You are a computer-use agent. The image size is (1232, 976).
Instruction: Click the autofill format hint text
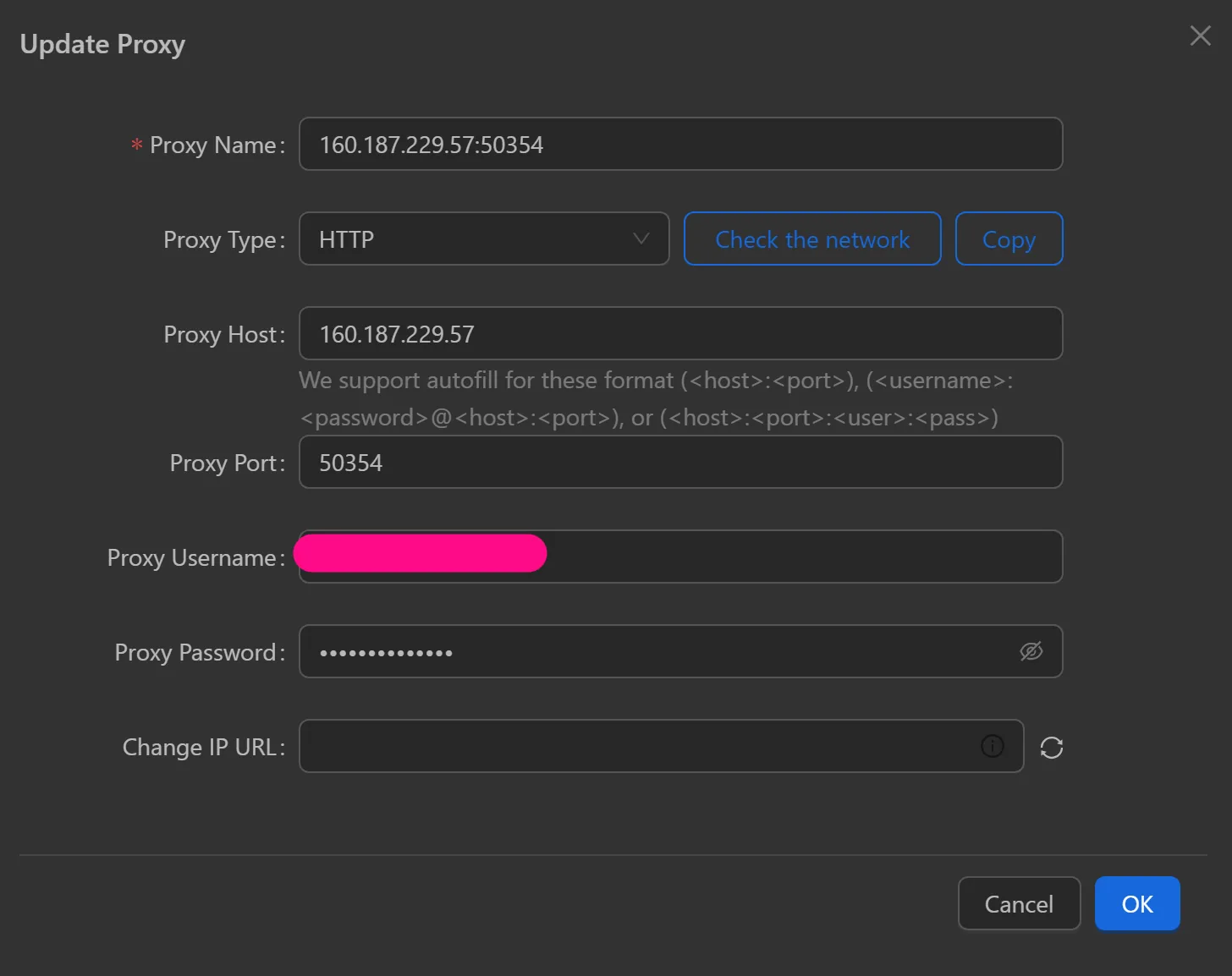coord(657,398)
